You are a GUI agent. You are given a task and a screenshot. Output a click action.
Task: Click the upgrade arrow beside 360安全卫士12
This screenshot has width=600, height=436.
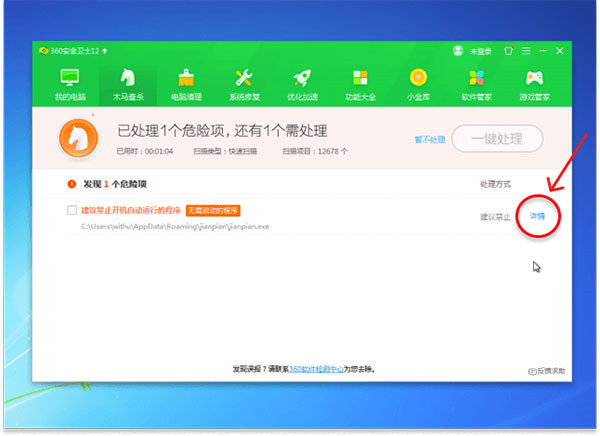point(104,51)
